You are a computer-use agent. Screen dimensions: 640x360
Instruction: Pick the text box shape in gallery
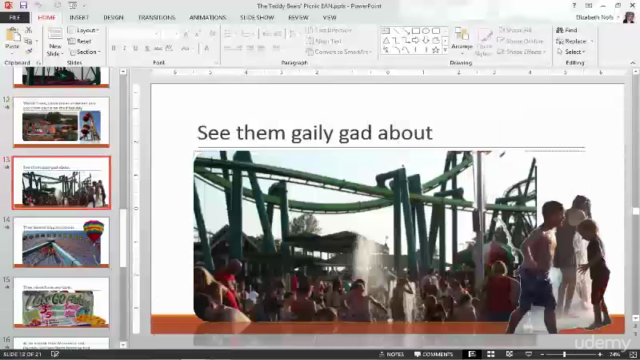pyautogui.click(x=386, y=31)
